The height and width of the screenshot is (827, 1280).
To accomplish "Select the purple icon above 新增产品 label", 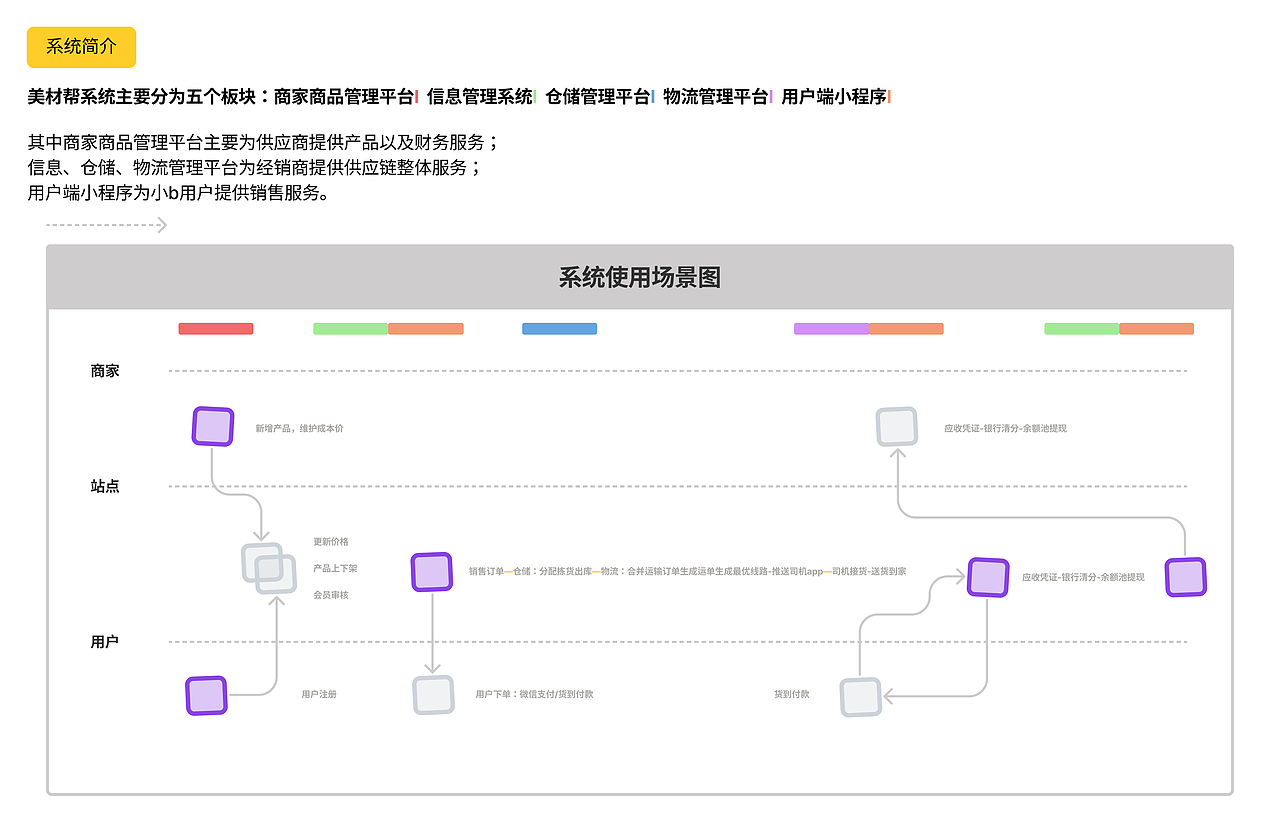I will coord(212,425).
